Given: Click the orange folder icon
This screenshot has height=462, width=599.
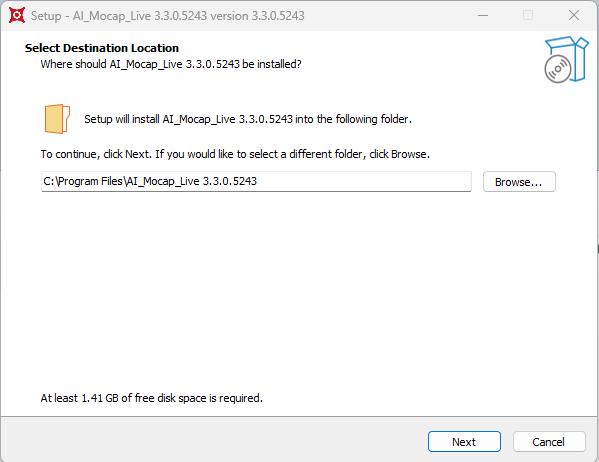Looking at the screenshot, I should tap(57, 119).
